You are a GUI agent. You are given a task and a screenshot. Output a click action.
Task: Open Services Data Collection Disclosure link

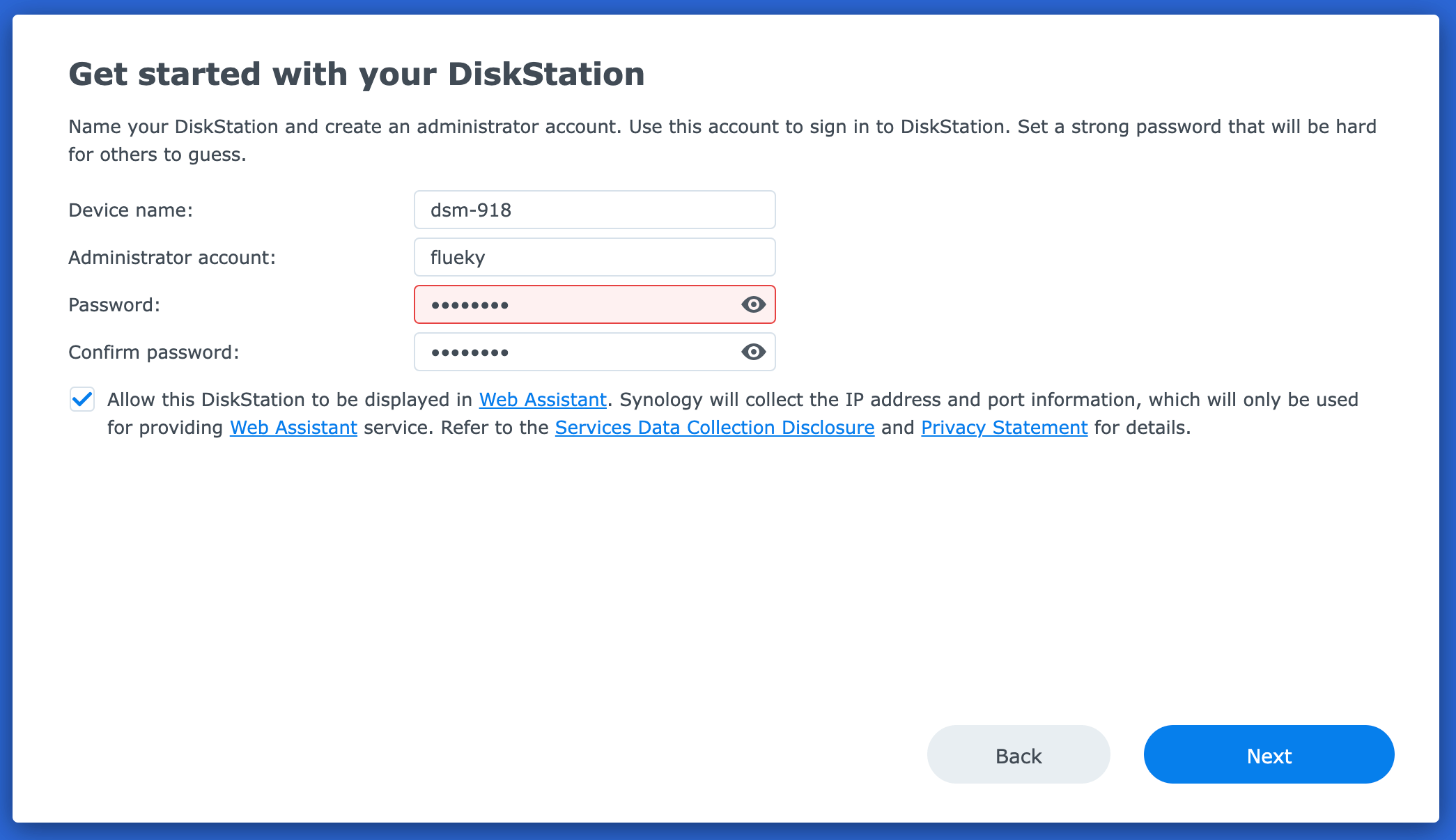[x=714, y=428]
